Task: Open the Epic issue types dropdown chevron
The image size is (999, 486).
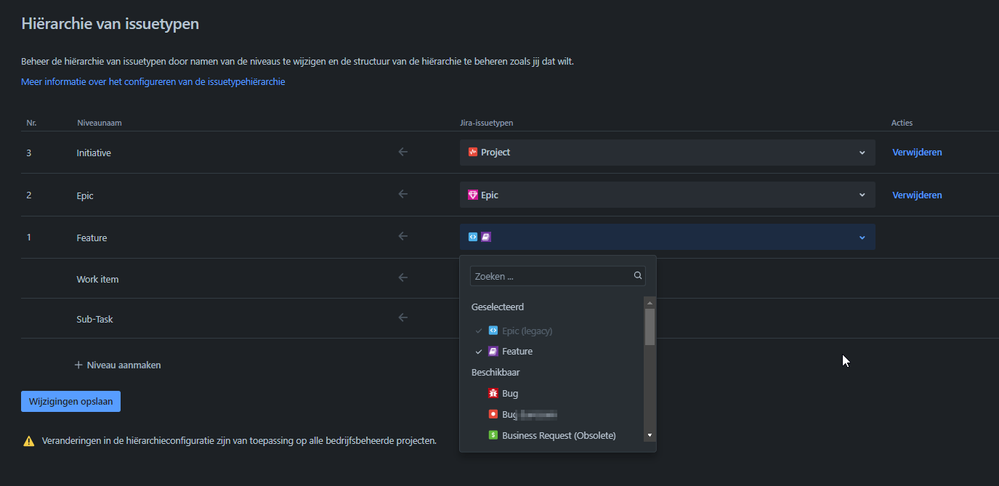Action: (862, 195)
